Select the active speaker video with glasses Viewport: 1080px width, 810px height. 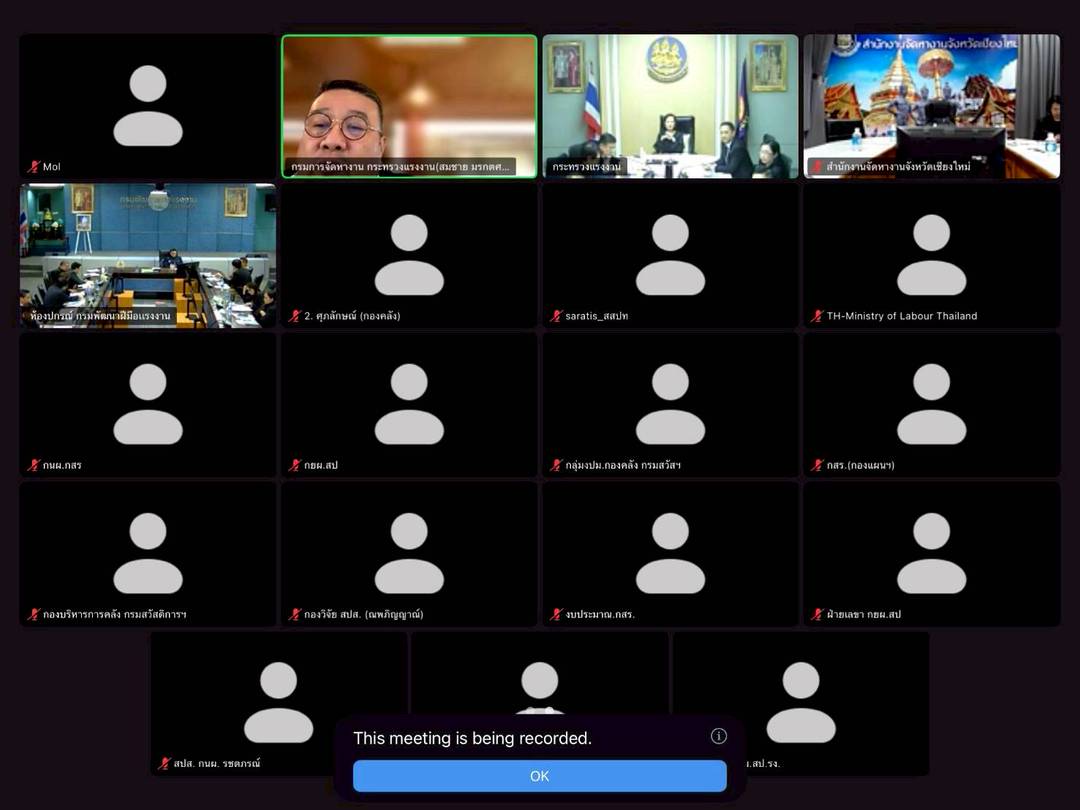tap(409, 105)
